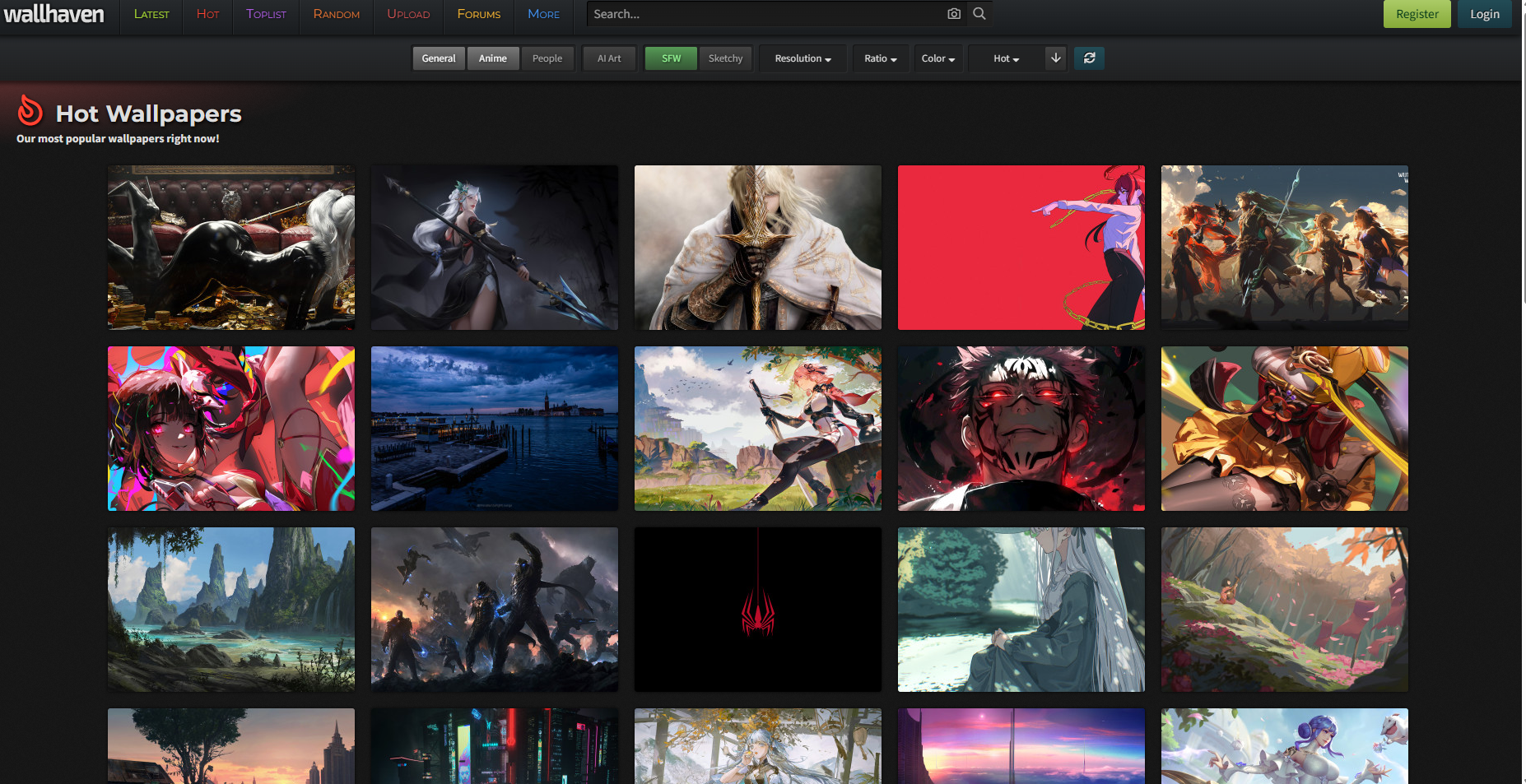Click the refresh icon in filter bar

click(x=1089, y=58)
